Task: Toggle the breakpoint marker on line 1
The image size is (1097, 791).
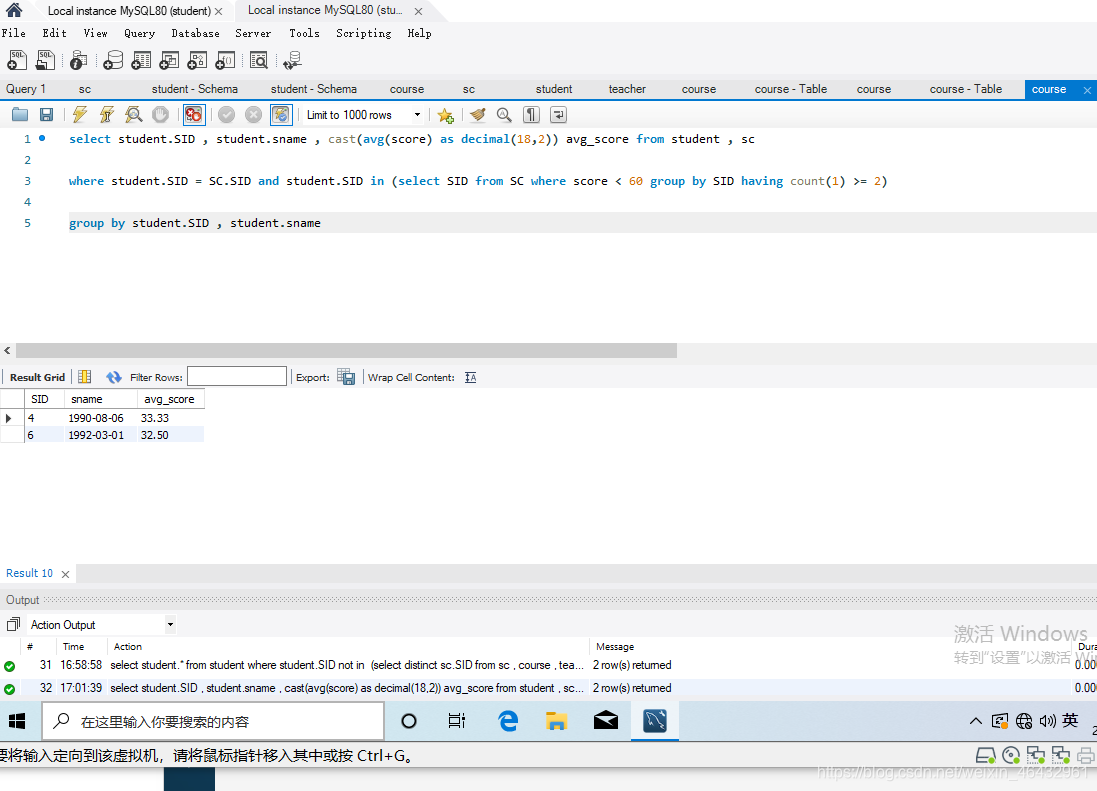Action: [43, 138]
